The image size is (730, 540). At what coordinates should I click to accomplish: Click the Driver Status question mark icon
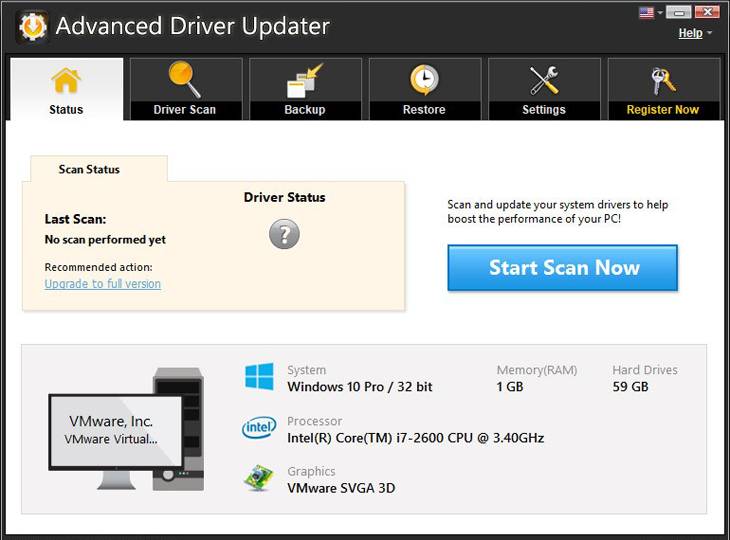click(284, 234)
